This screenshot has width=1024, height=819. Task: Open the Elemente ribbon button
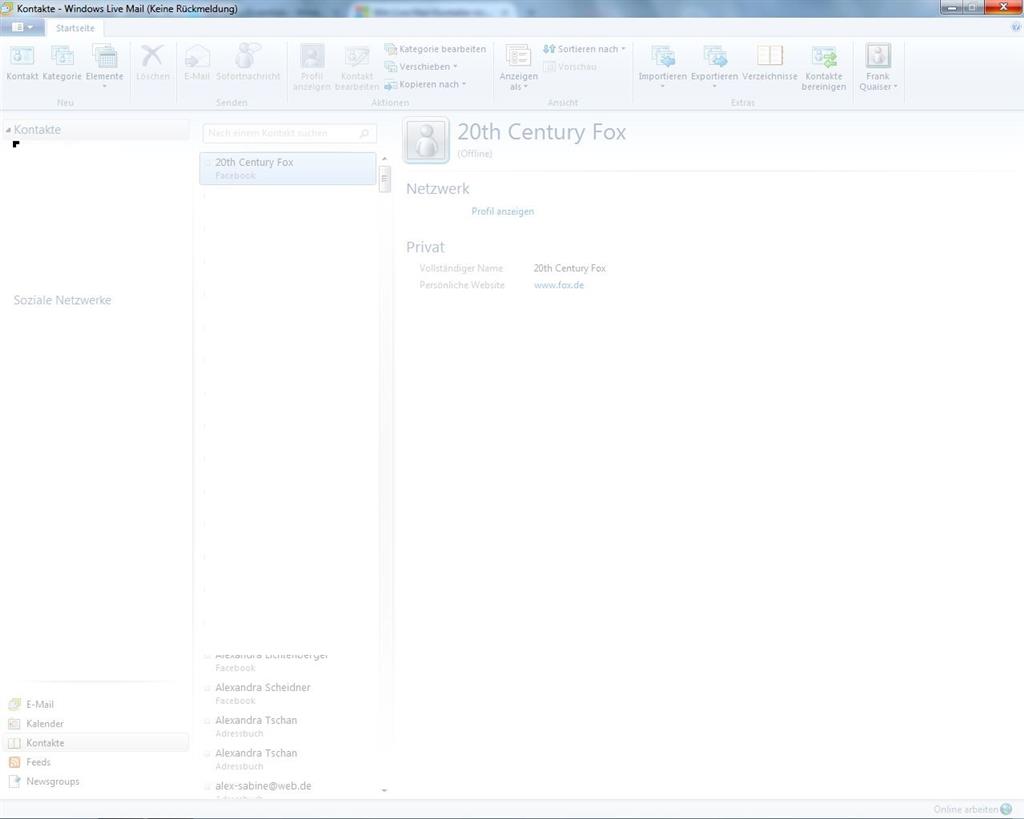point(104,65)
